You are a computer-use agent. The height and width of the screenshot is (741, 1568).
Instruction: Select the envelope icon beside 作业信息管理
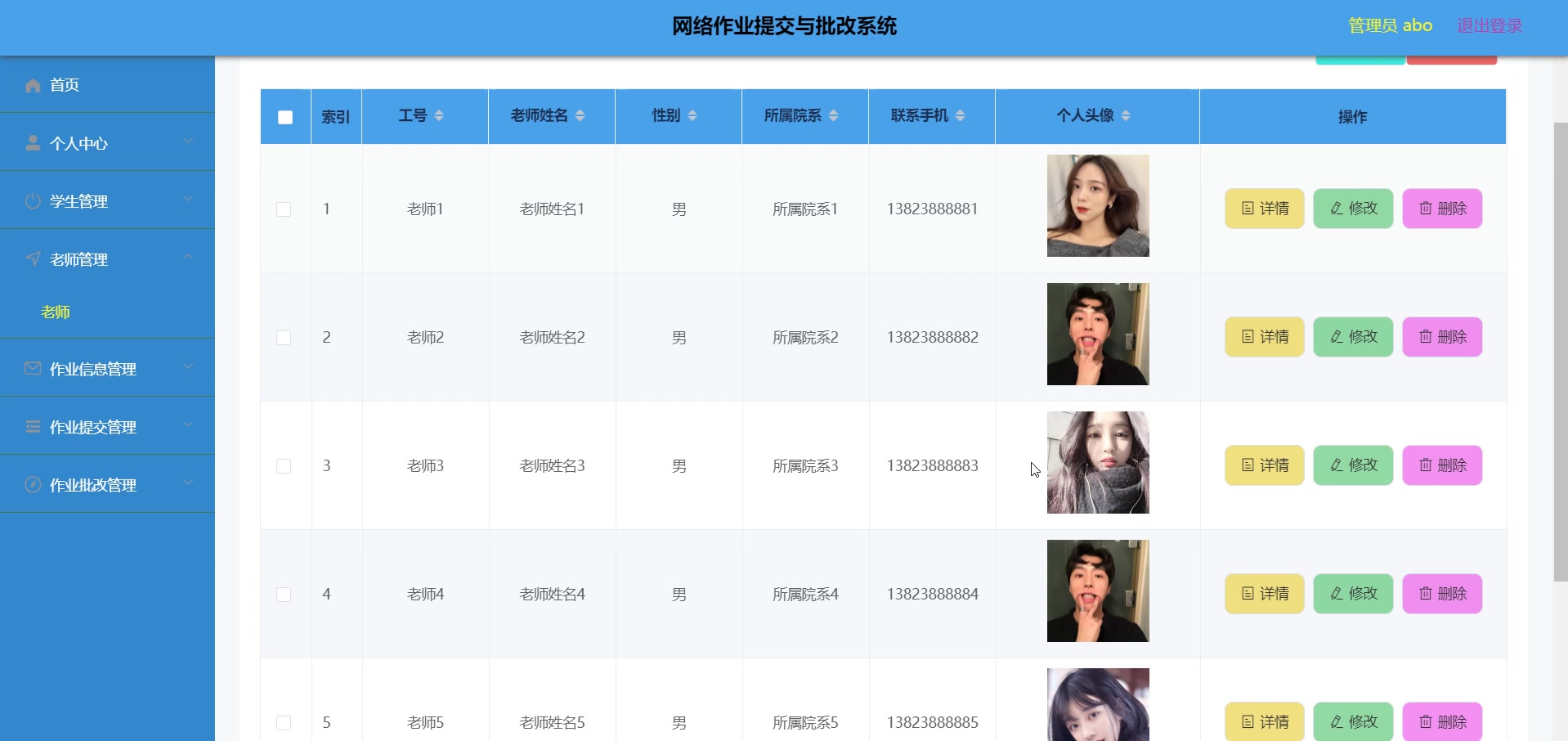click(33, 368)
